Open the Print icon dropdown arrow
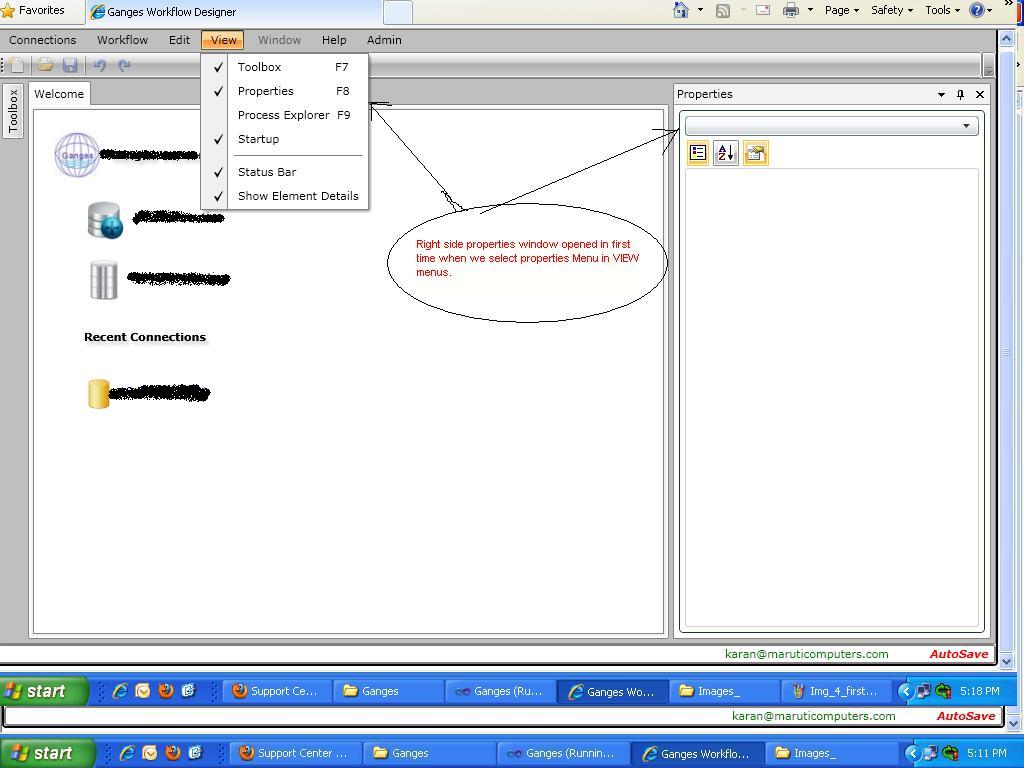 pyautogui.click(x=810, y=10)
